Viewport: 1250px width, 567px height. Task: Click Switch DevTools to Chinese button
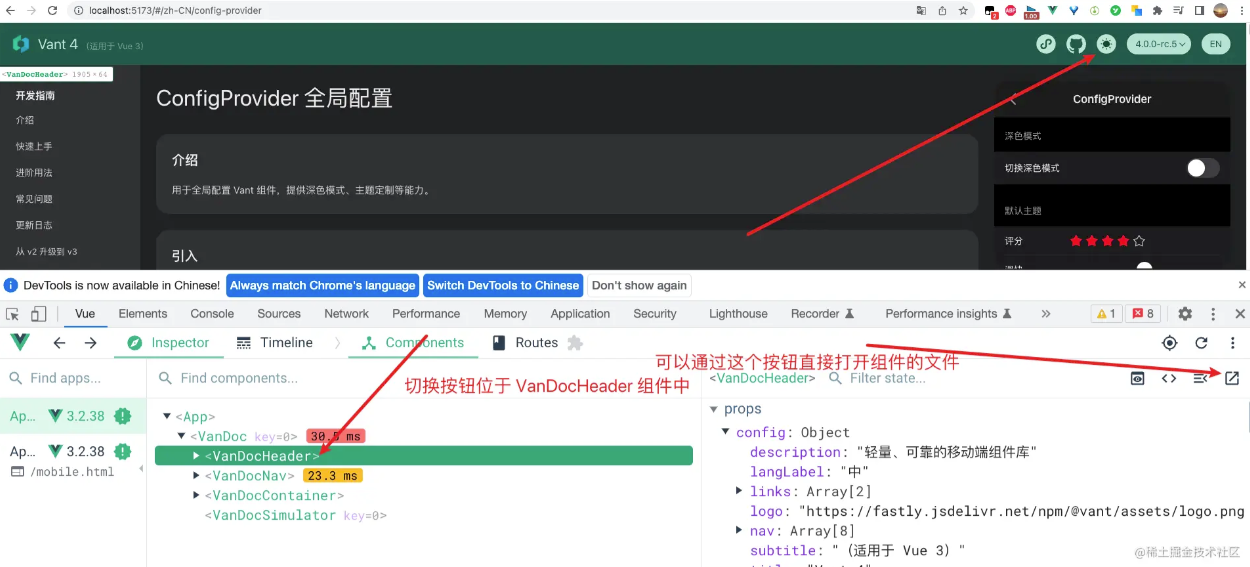click(503, 285)
